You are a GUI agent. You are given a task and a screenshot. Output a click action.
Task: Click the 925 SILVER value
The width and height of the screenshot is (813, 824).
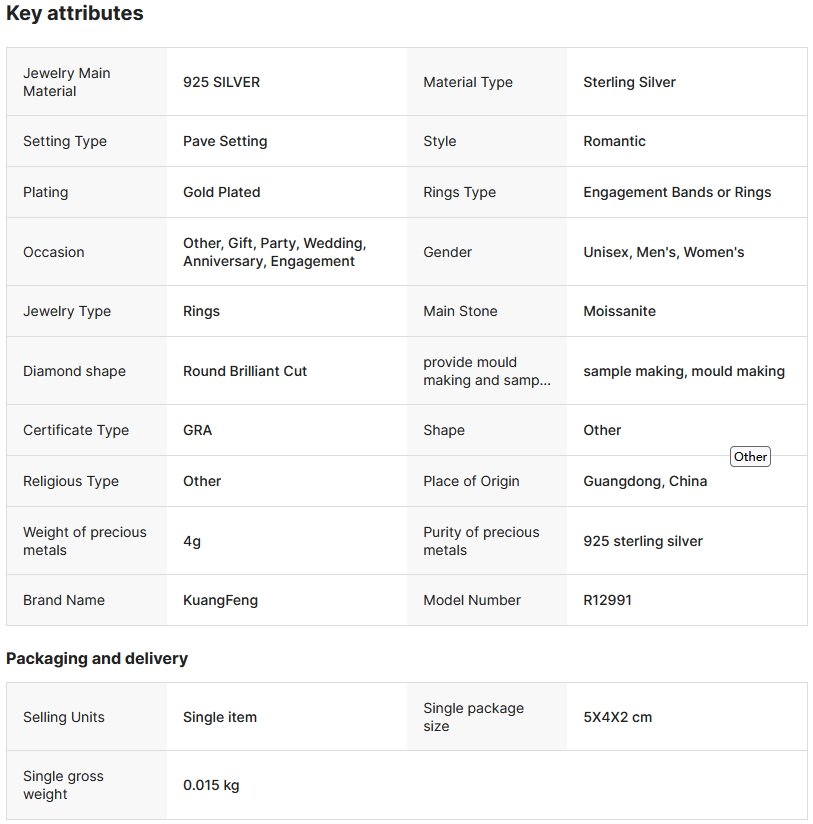(x=221, y=82)
